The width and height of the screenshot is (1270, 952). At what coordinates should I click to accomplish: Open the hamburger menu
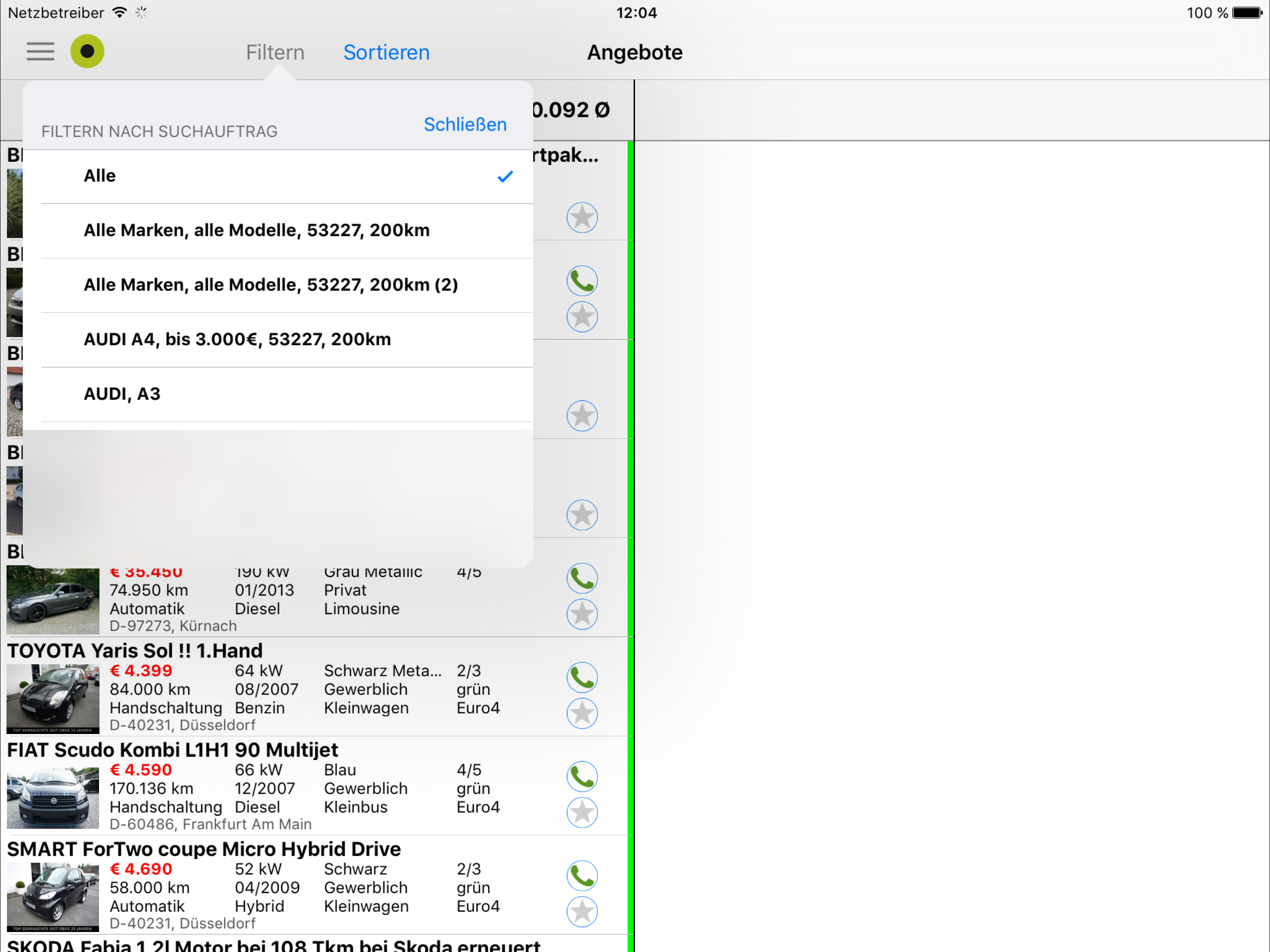(40, 52)
